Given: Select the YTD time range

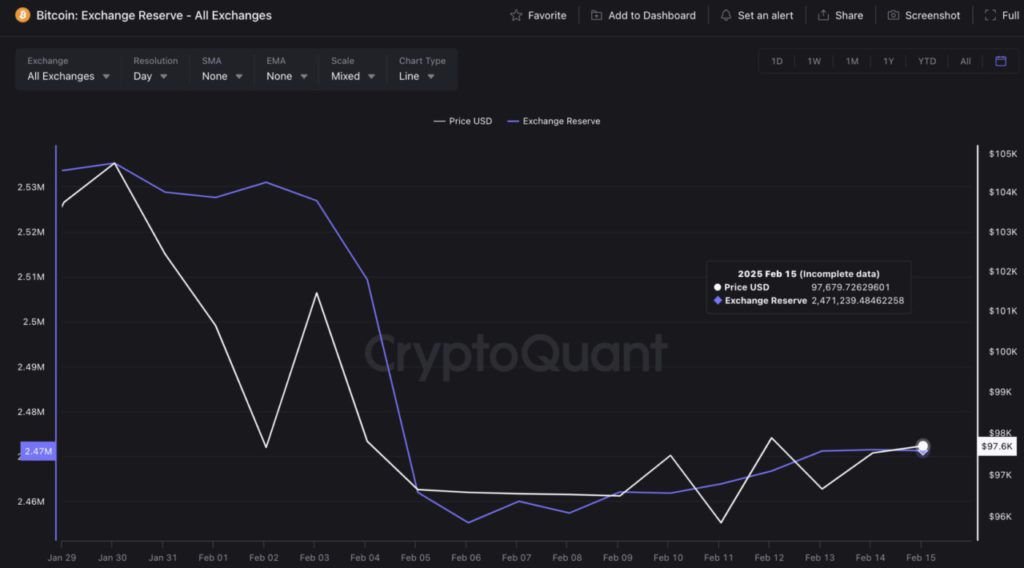Looking at the screenshot, I should tap(927, 61).
